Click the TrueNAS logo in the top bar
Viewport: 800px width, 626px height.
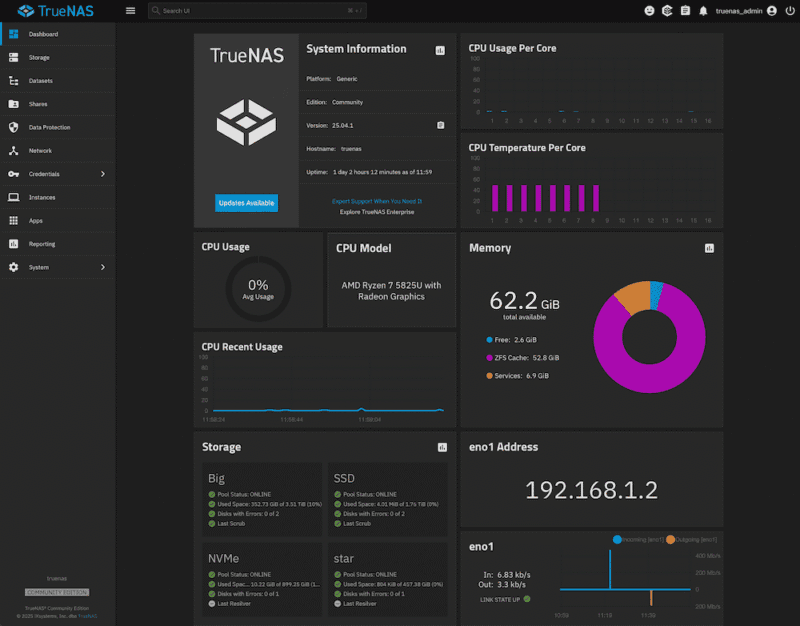pyautogui.click(x=55, y=11)
